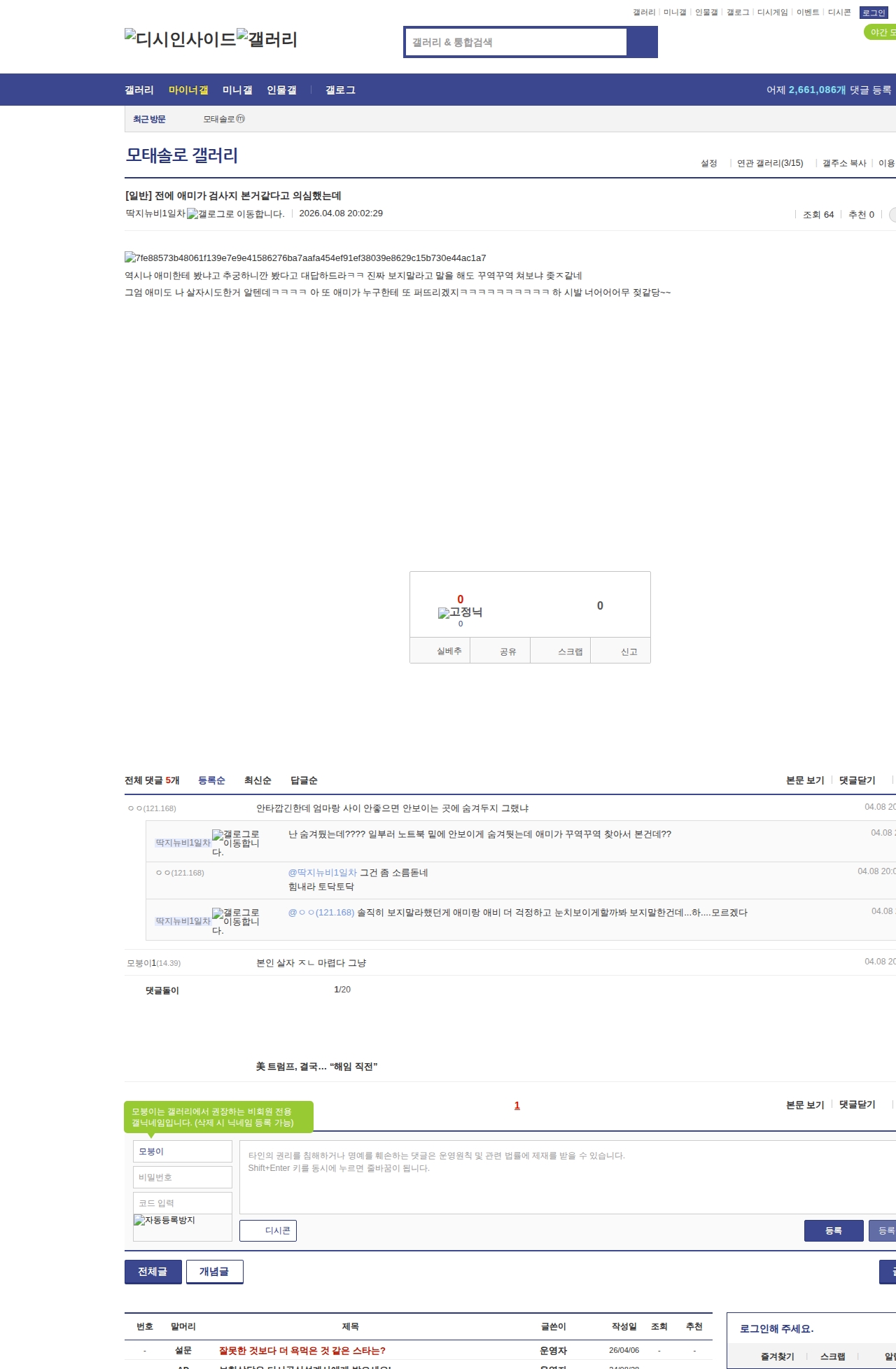The height and width of the screenshot is (1369, 896).
Task: Click commenter name 모붕이1(14.39)
Action: 154,963
